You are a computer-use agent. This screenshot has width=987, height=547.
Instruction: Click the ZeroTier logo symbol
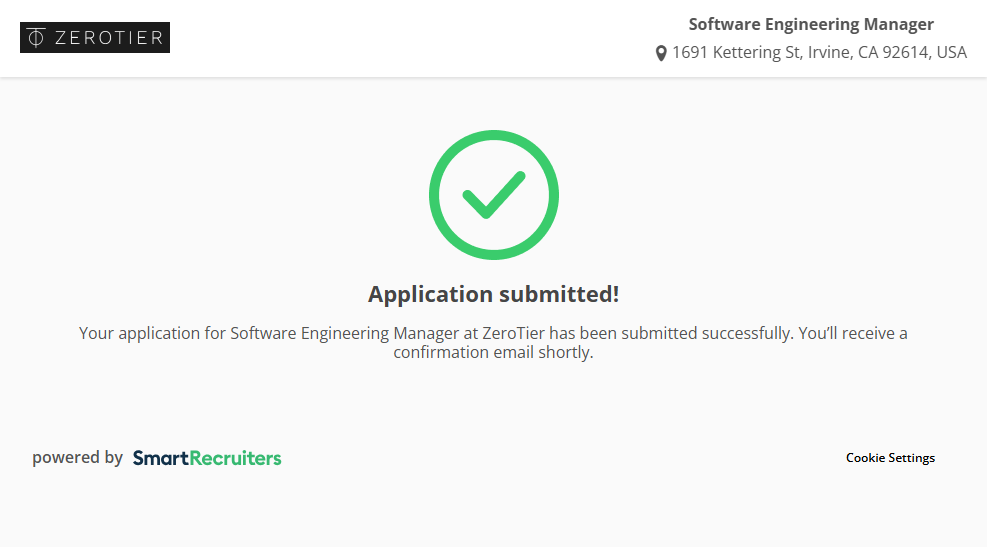(36, 38)
